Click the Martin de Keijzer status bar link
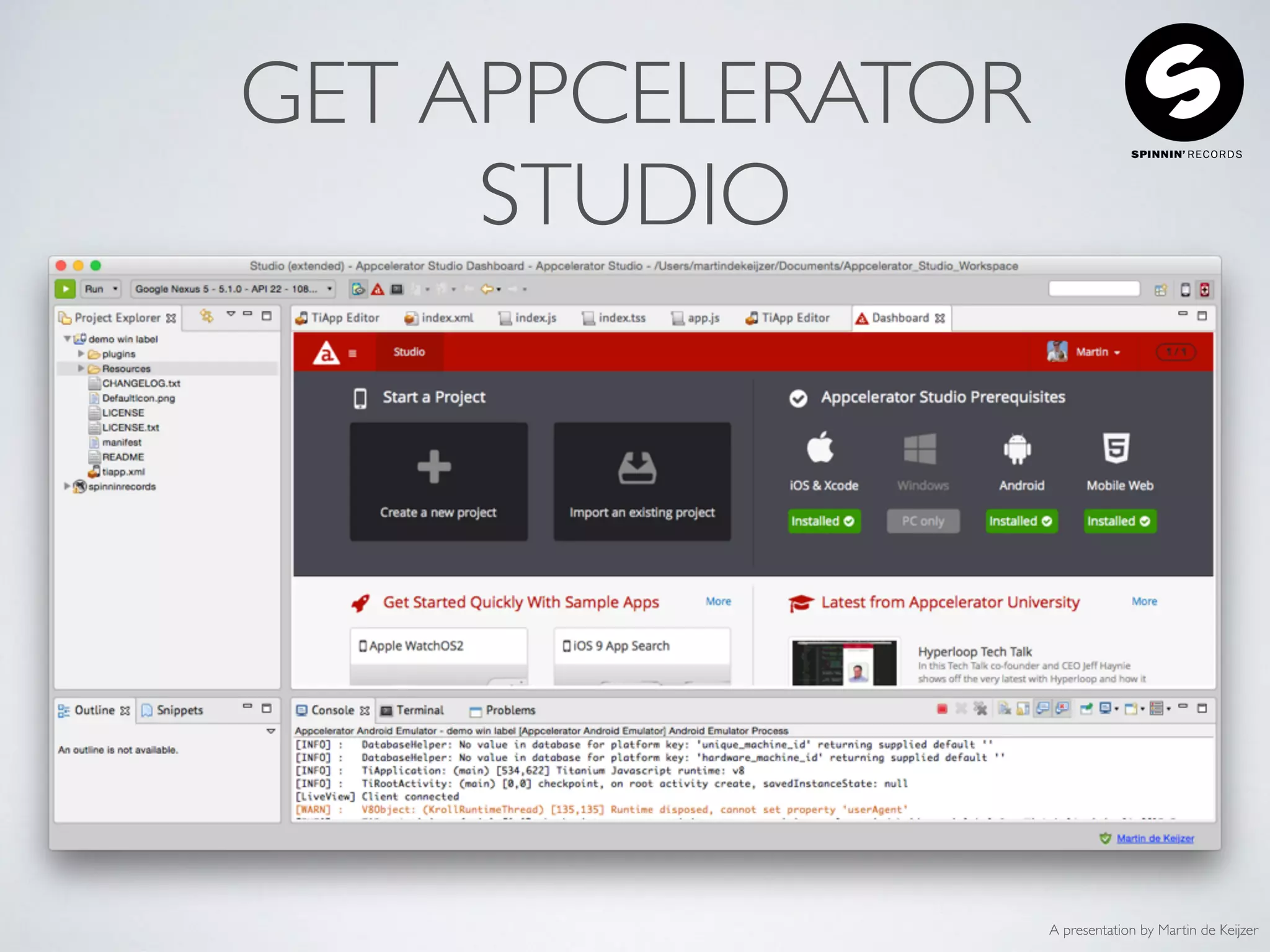This screenshot has height=952, width=1270. click(x=1155, y=839)
